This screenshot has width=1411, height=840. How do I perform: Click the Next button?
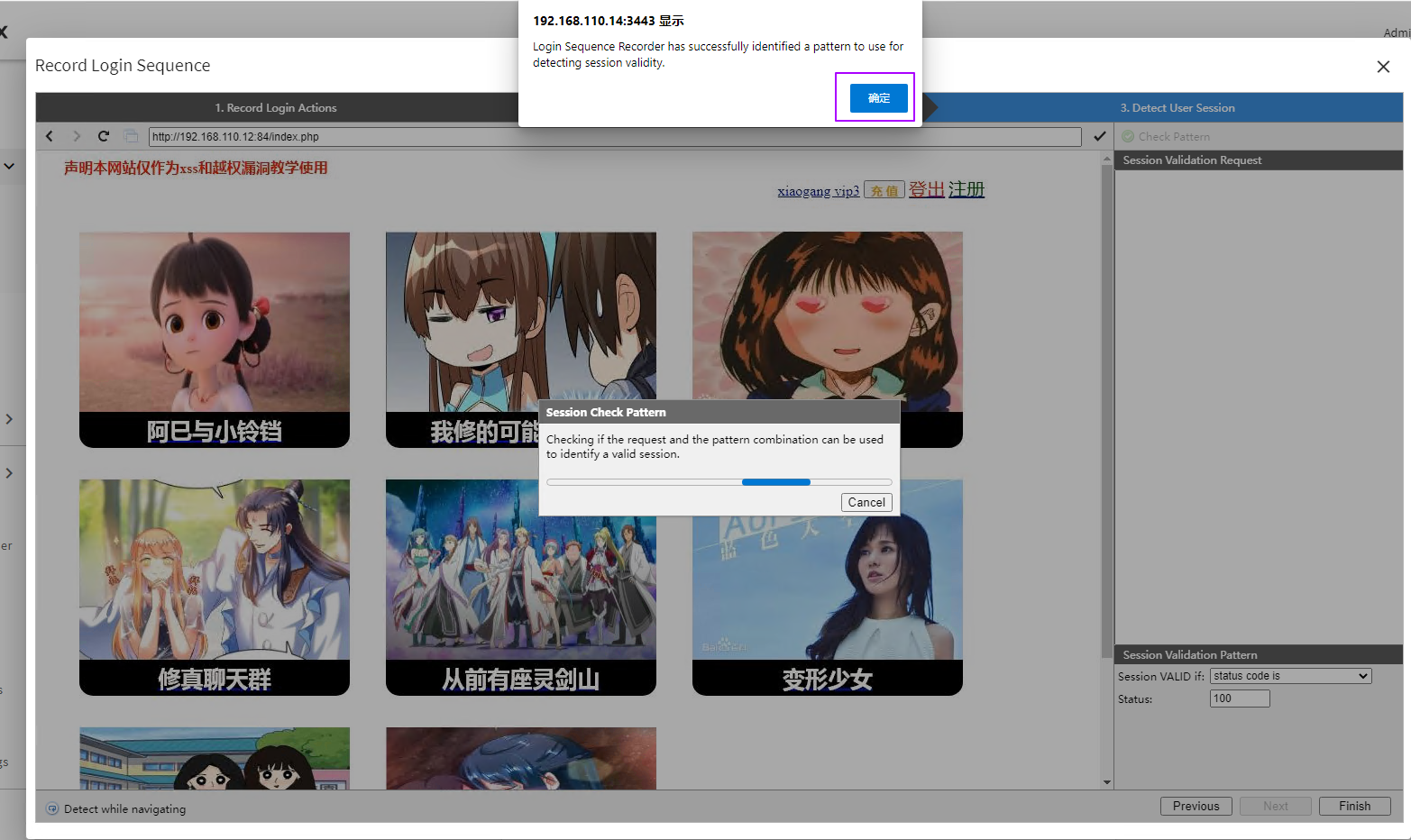click(x=1275, y=806)
